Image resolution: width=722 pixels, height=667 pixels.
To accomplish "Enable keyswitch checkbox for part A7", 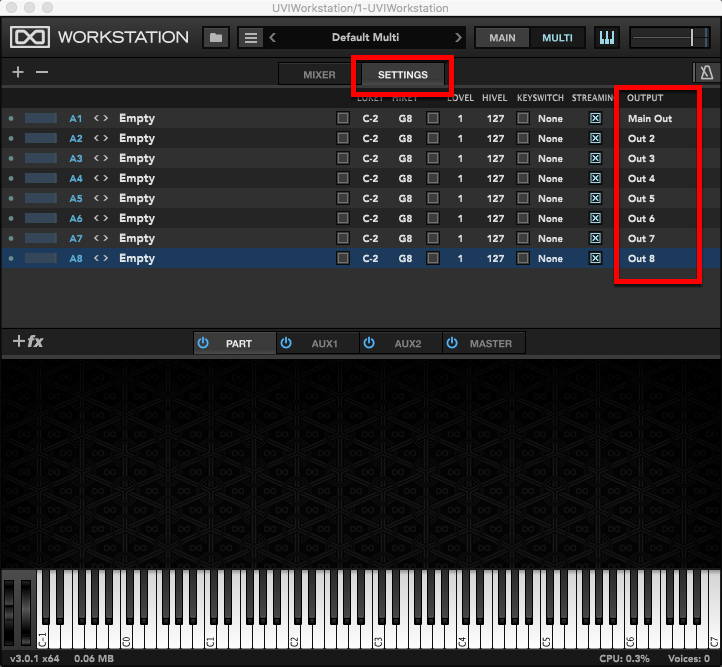I will tap(523, 238).
